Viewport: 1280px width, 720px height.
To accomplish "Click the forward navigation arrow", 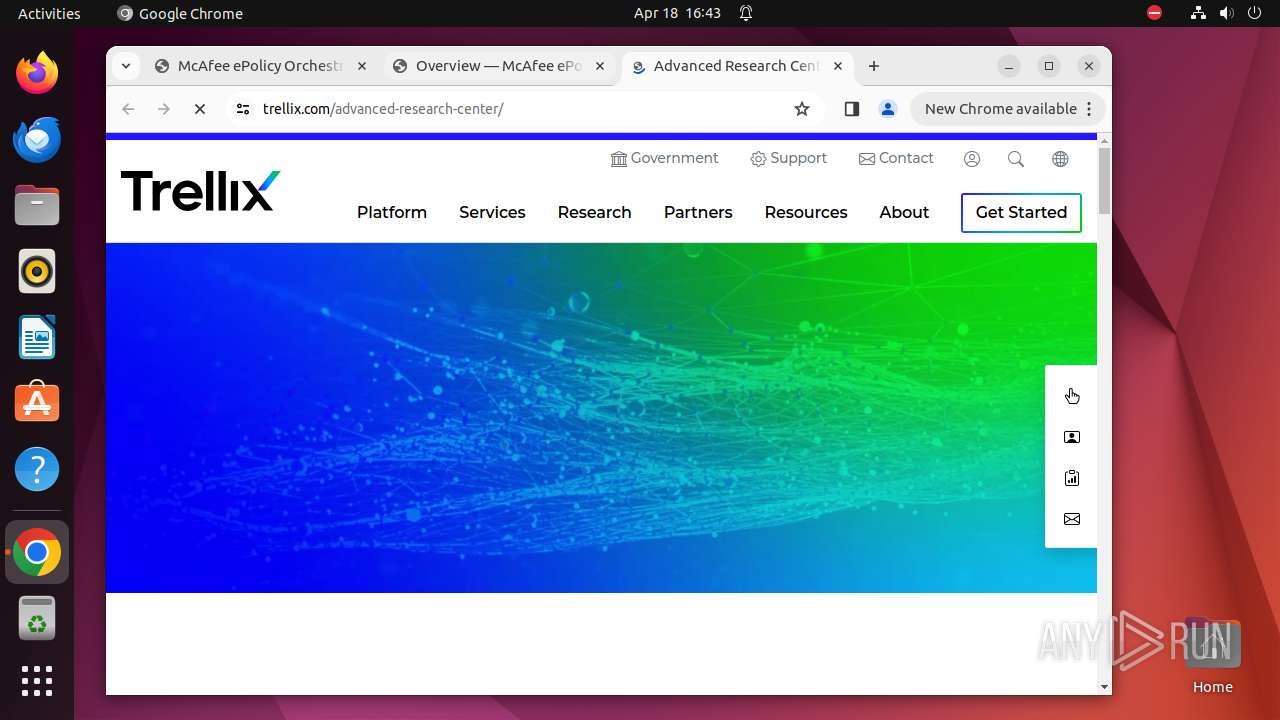I will tap(164, 109).
